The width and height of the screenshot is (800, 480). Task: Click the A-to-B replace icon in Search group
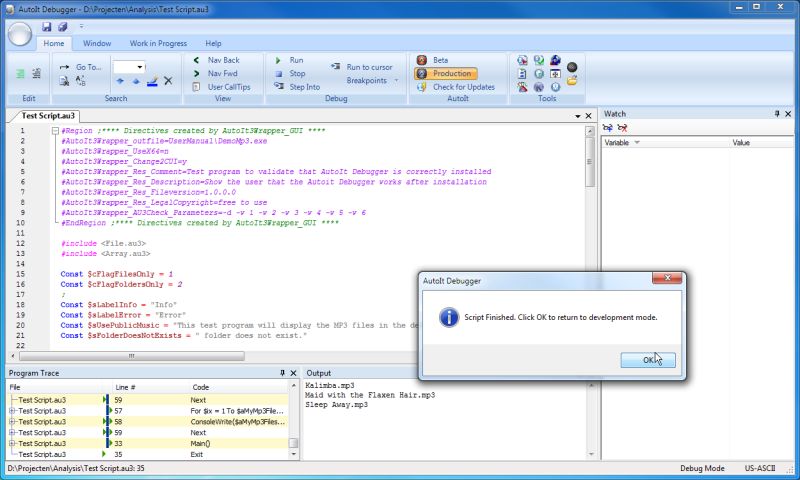coord(81,81)
